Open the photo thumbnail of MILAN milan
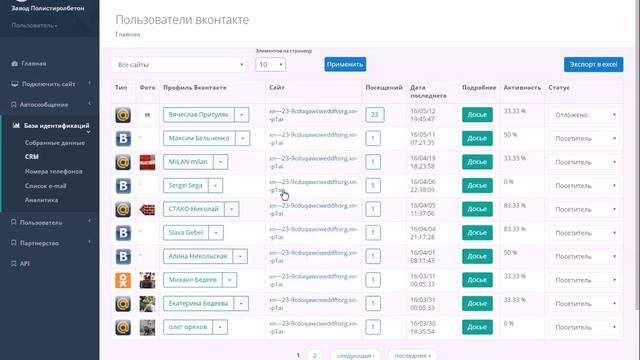Screen dimensions: 640x360 coord(147,162)
